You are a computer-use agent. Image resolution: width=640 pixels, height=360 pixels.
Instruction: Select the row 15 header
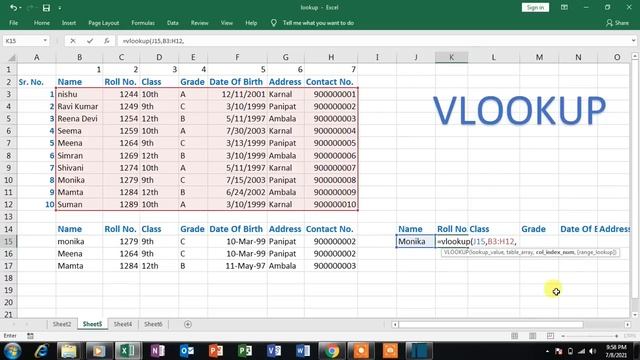click(8, 241)
